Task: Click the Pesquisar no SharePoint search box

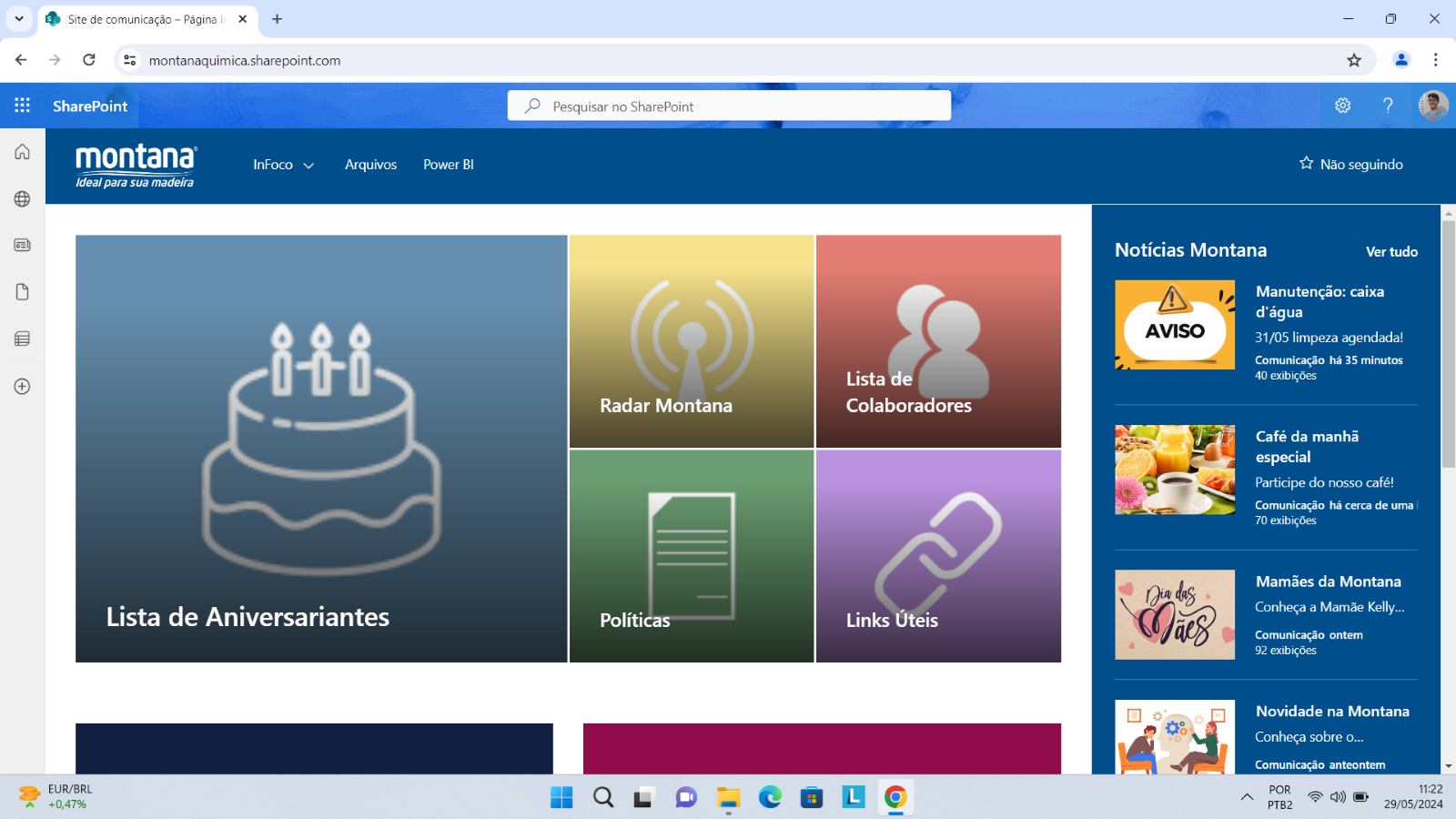Action: point(729,106)
